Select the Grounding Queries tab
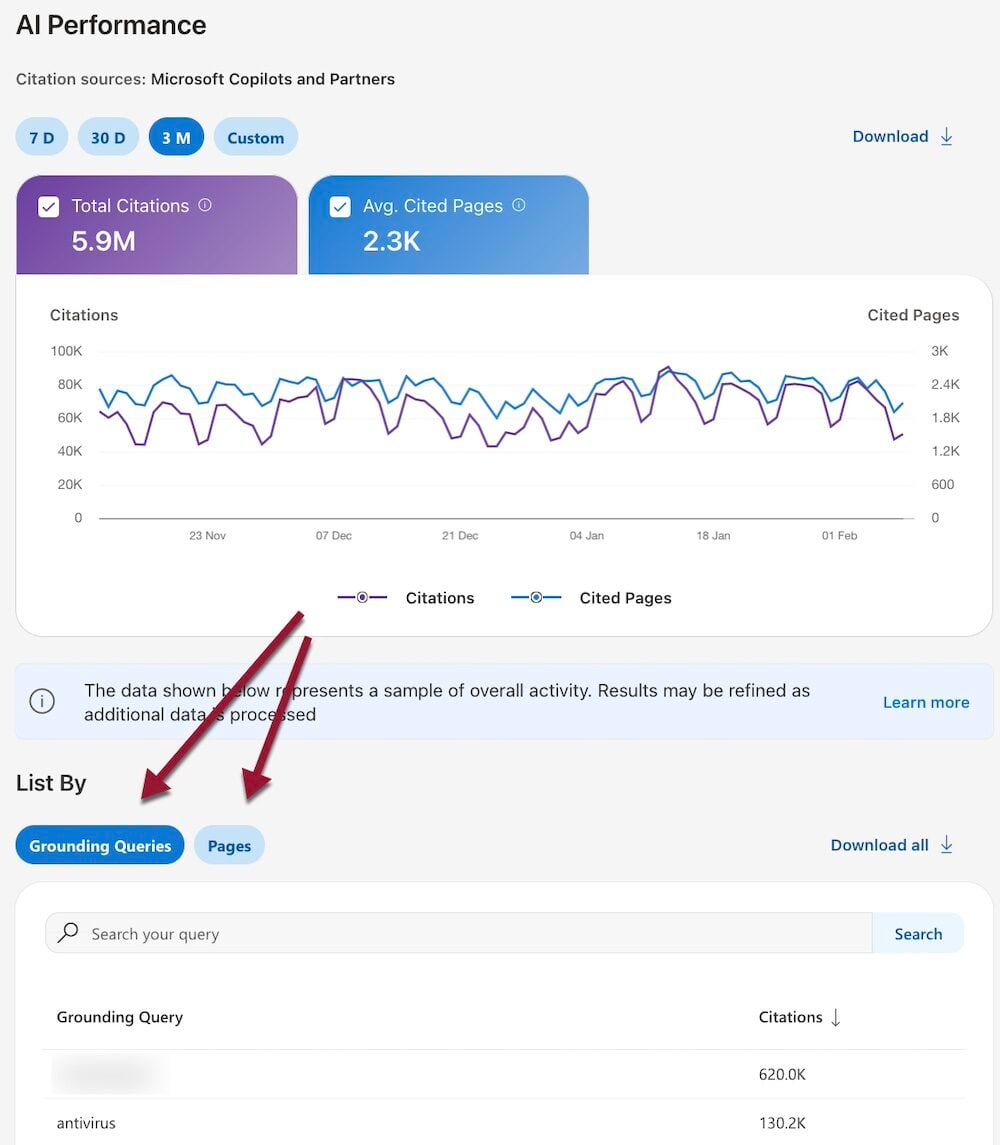1000x1145 pixels. (x=100, y=845)
